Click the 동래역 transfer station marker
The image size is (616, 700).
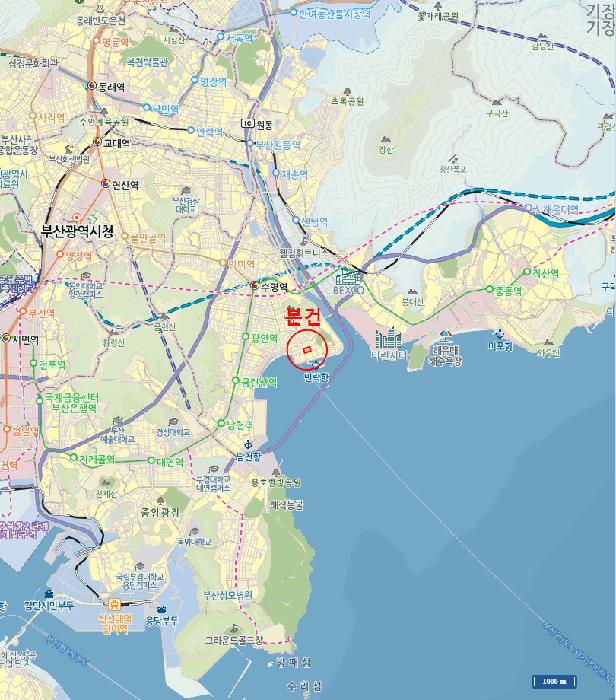pyautogui.click(x=92, y=85)
